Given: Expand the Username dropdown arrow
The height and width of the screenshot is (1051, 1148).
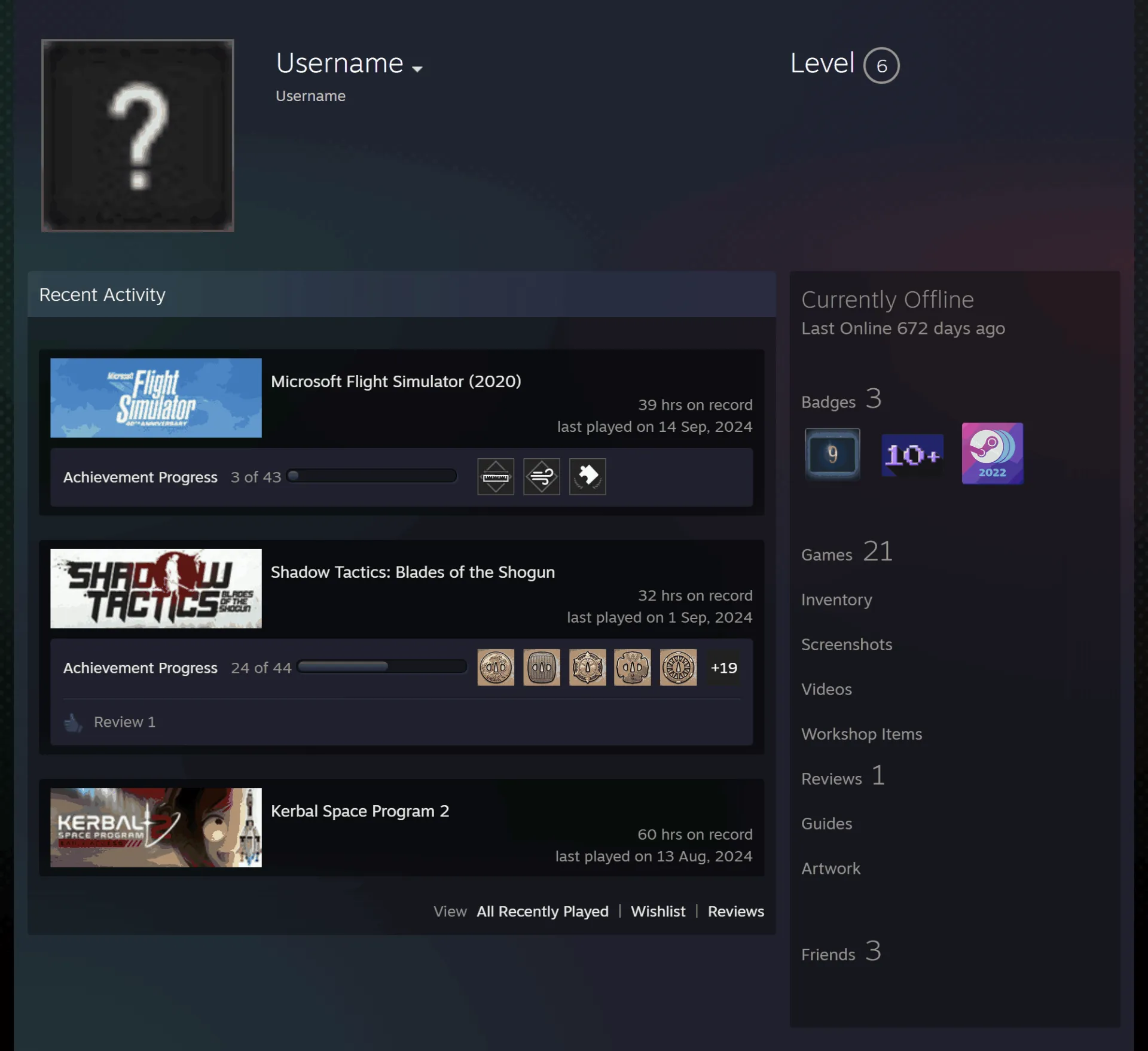Looking at the screenshot, I should [417, 69].
